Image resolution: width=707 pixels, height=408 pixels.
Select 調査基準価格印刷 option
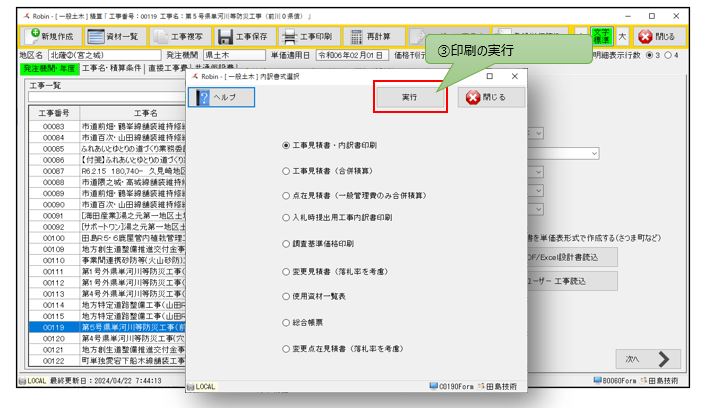click(318, 243)
